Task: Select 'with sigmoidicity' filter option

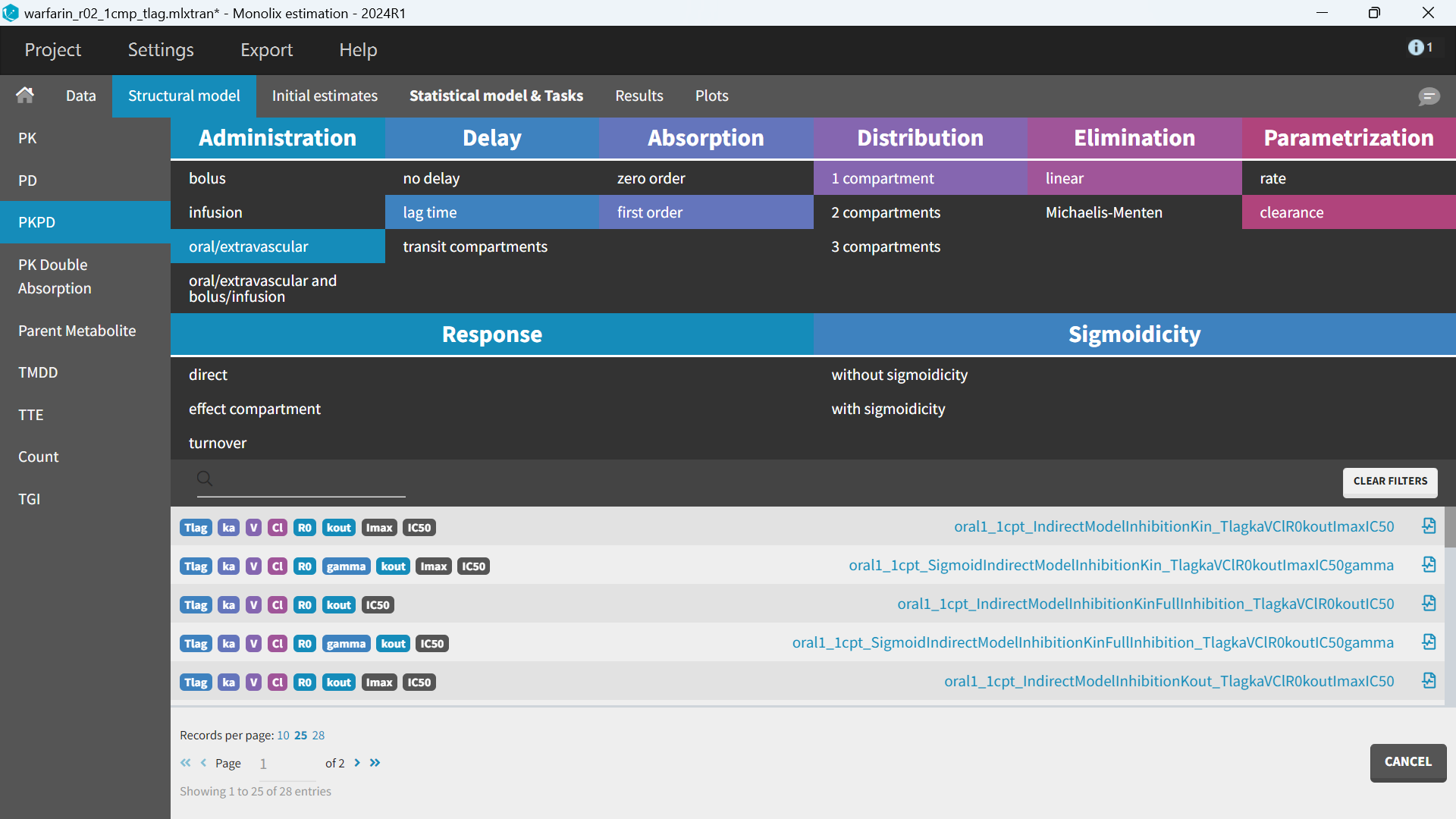Action: [x=888, y=409]
